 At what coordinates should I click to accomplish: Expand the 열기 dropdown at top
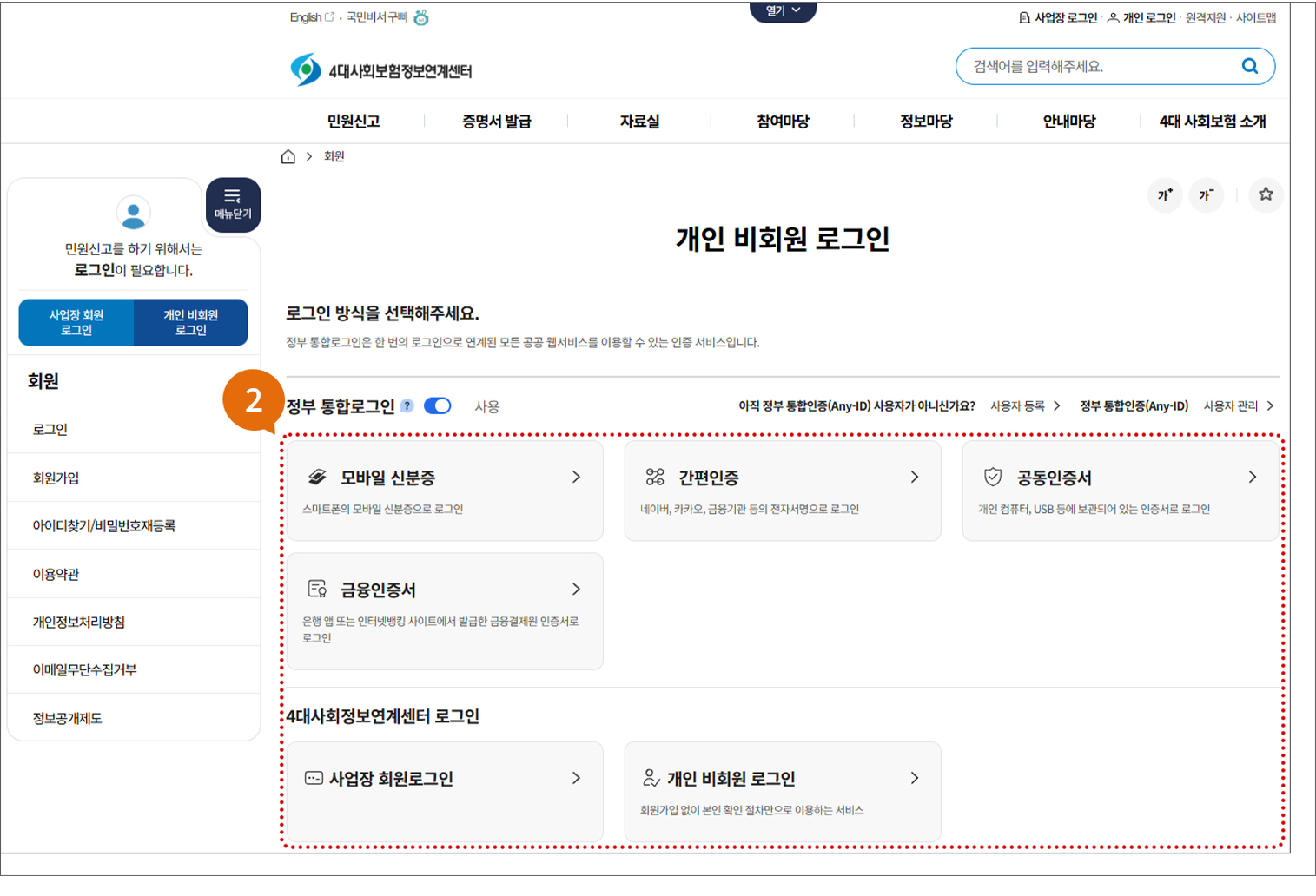tap(783, 10)
